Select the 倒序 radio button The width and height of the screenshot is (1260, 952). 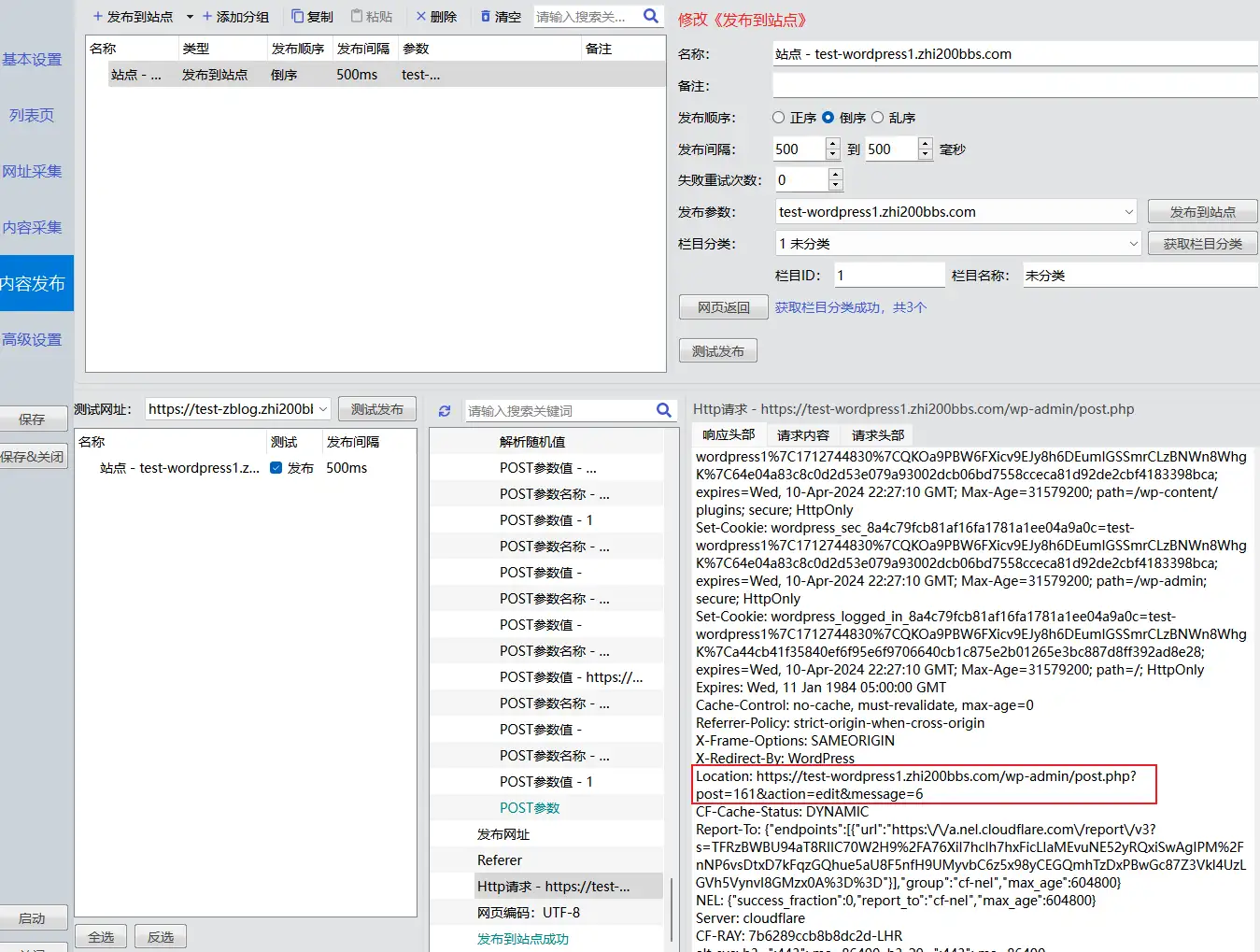click(828, 118)
